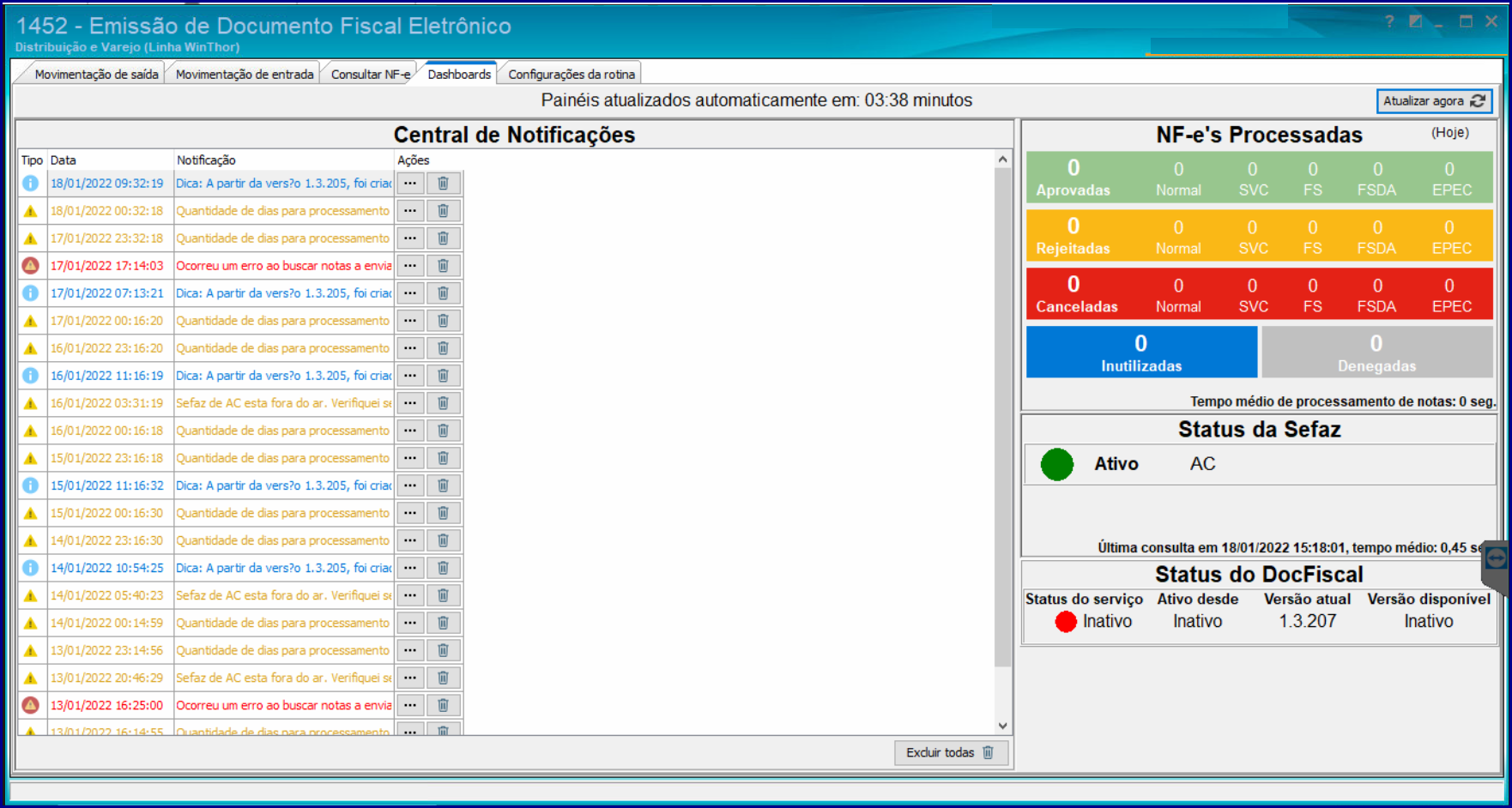1512x808 pixels.
Task: Click Excluir todas button
Action: pyautogui.click(x=950, y=752)
